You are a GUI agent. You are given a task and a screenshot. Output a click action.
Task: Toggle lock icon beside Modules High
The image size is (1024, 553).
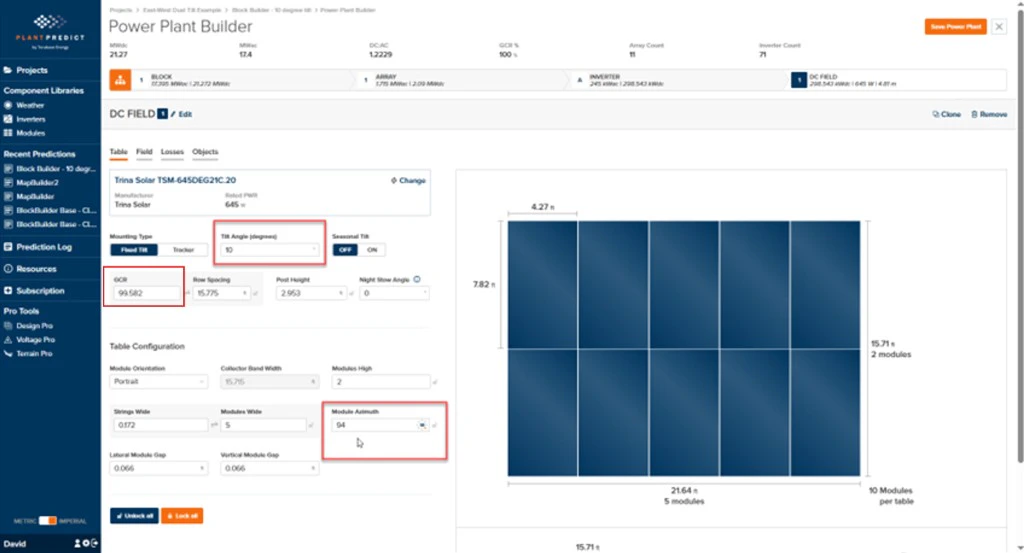[435, 382]
